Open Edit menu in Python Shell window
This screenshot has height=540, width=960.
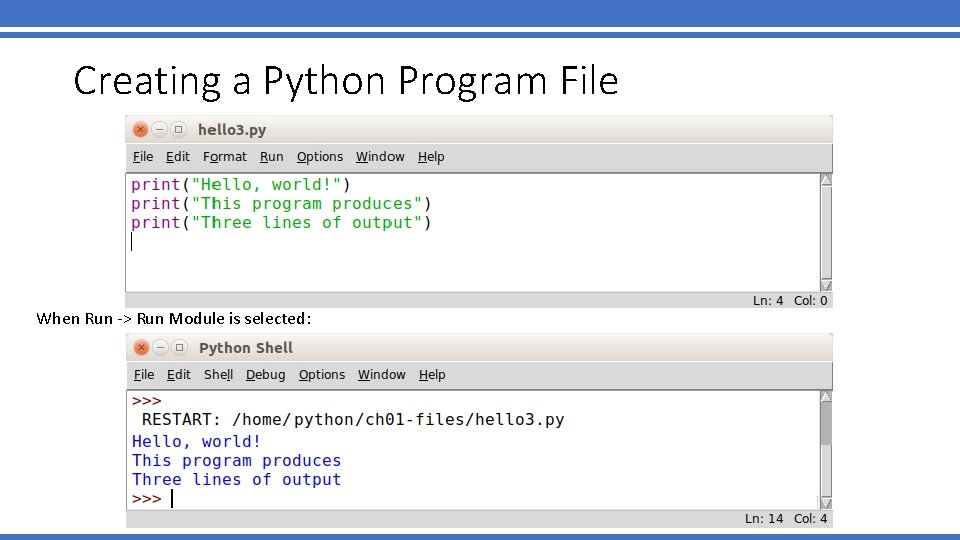(179, 375)
